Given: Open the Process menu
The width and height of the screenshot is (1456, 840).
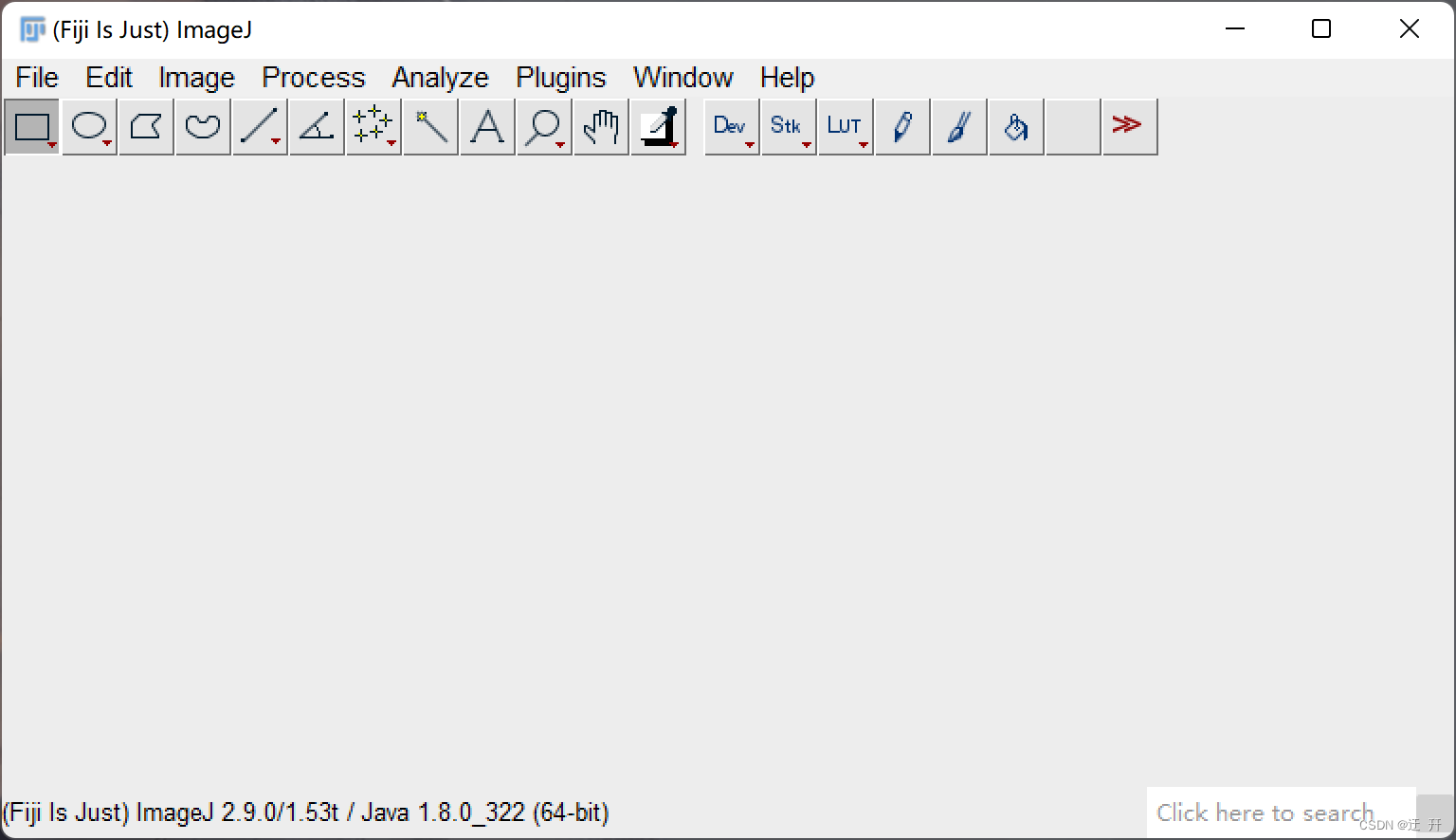Looking at the screenshot, I should 314,77.
